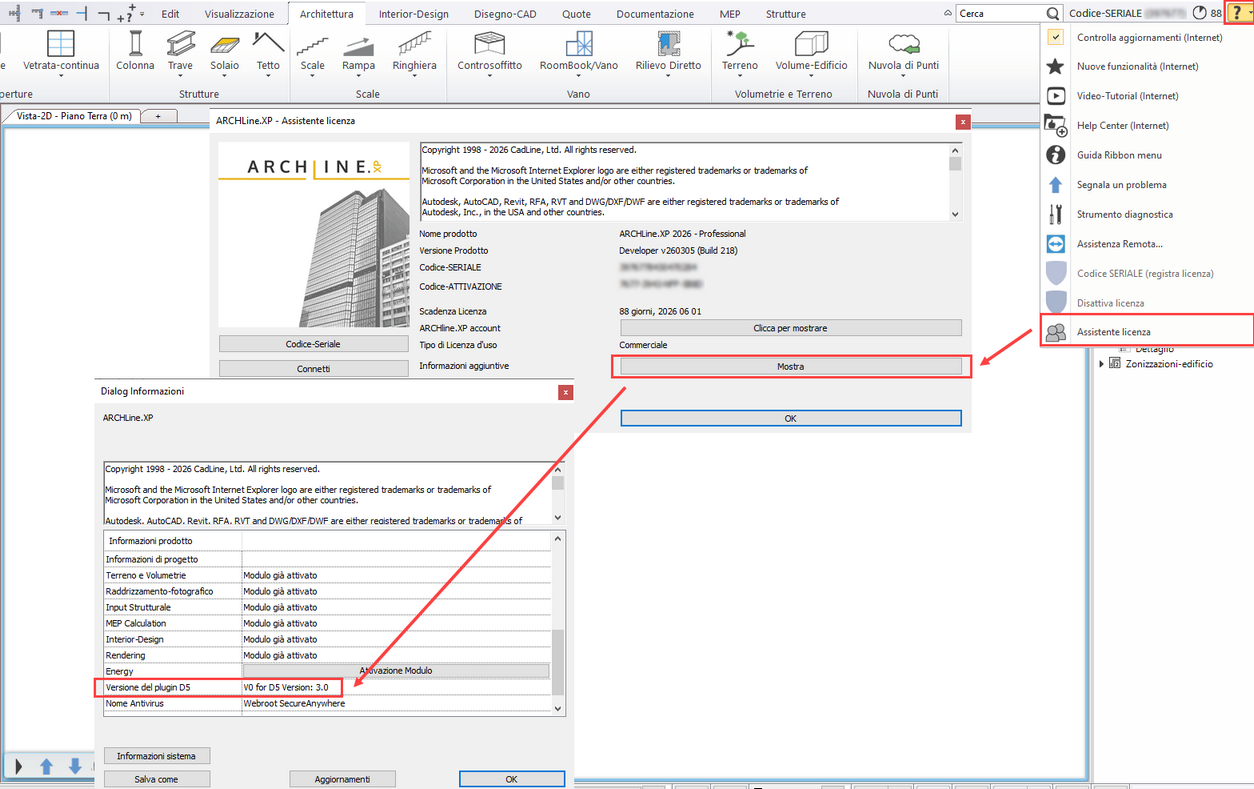Activate the Volume-Edificio tool

point(811,50)
